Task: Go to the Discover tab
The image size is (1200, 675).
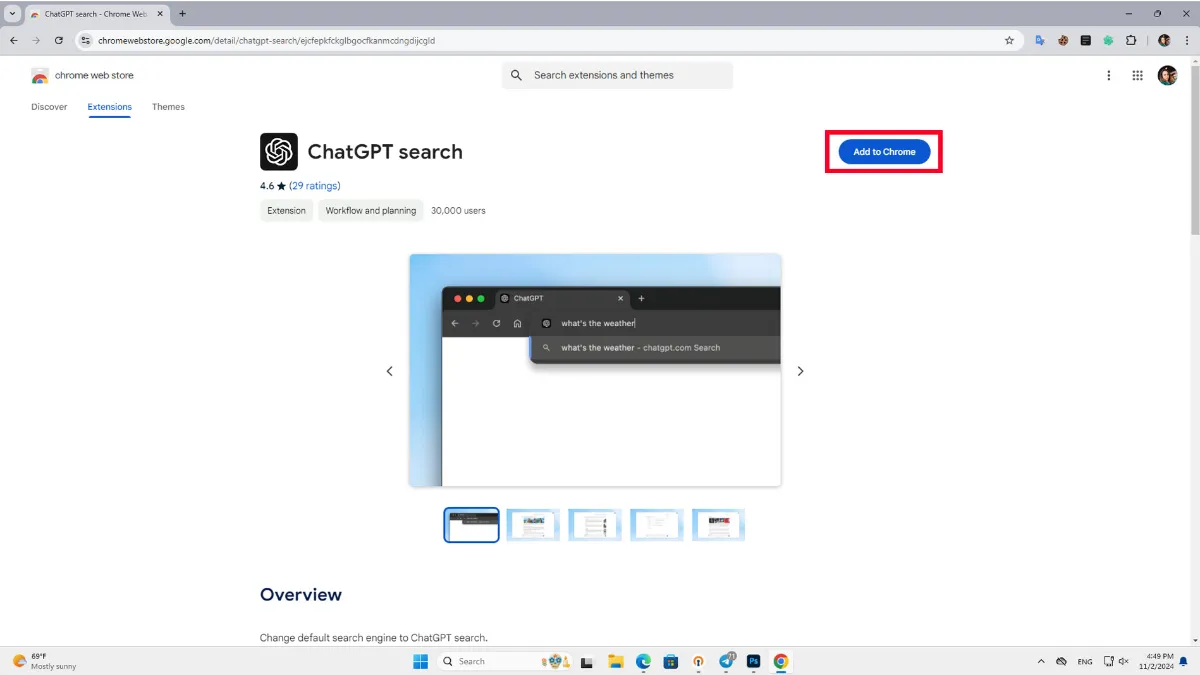Action: coord(49,107)
